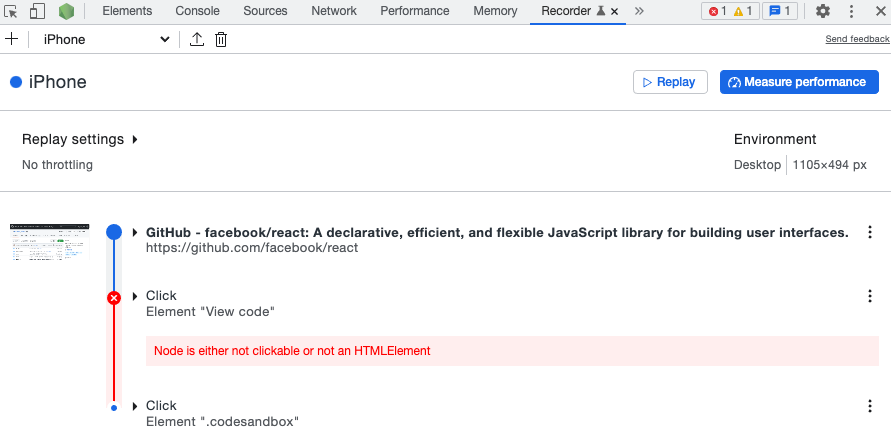This screenshot has height=445, width=891.
Task: Toggle the device toolbar icon
Action: (37, 11)
